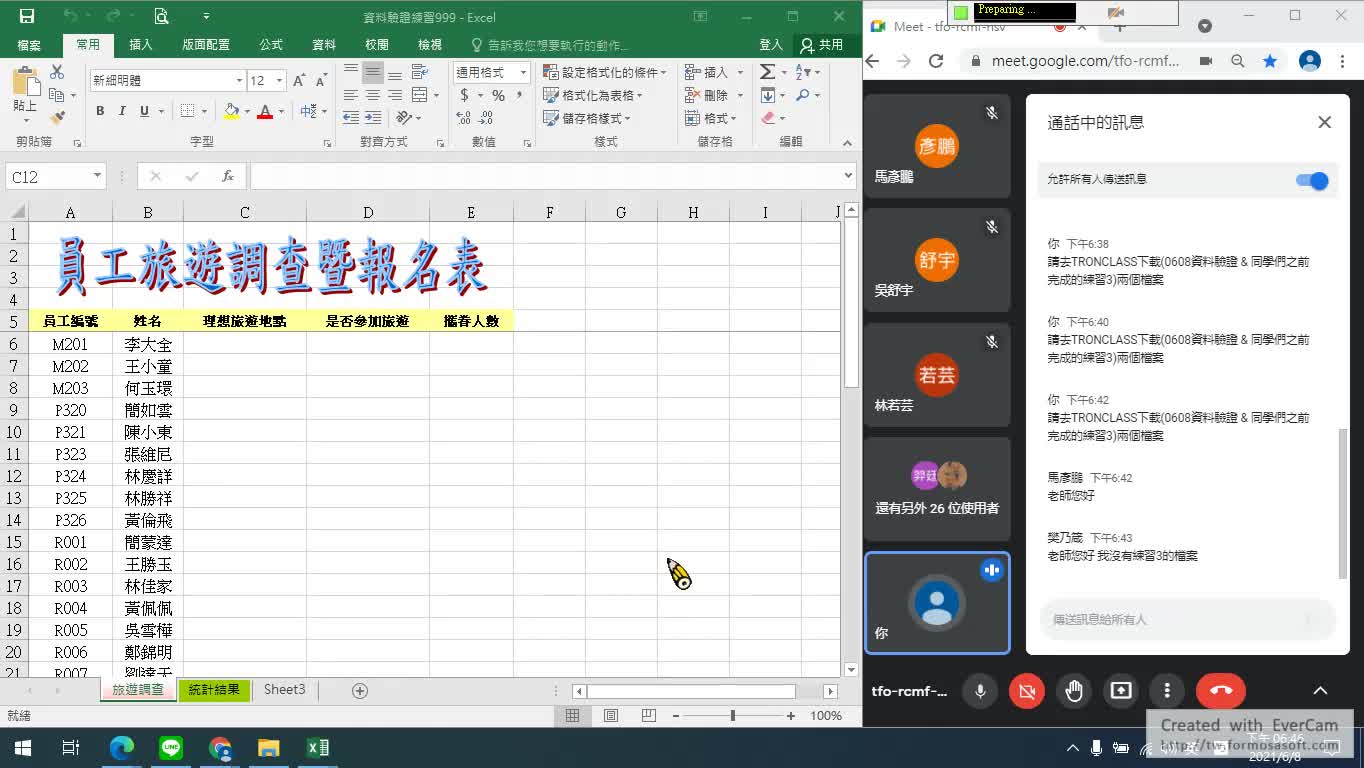Open the number format dropdown
The width and height of the screenshot is (1364, 768).
522,72
